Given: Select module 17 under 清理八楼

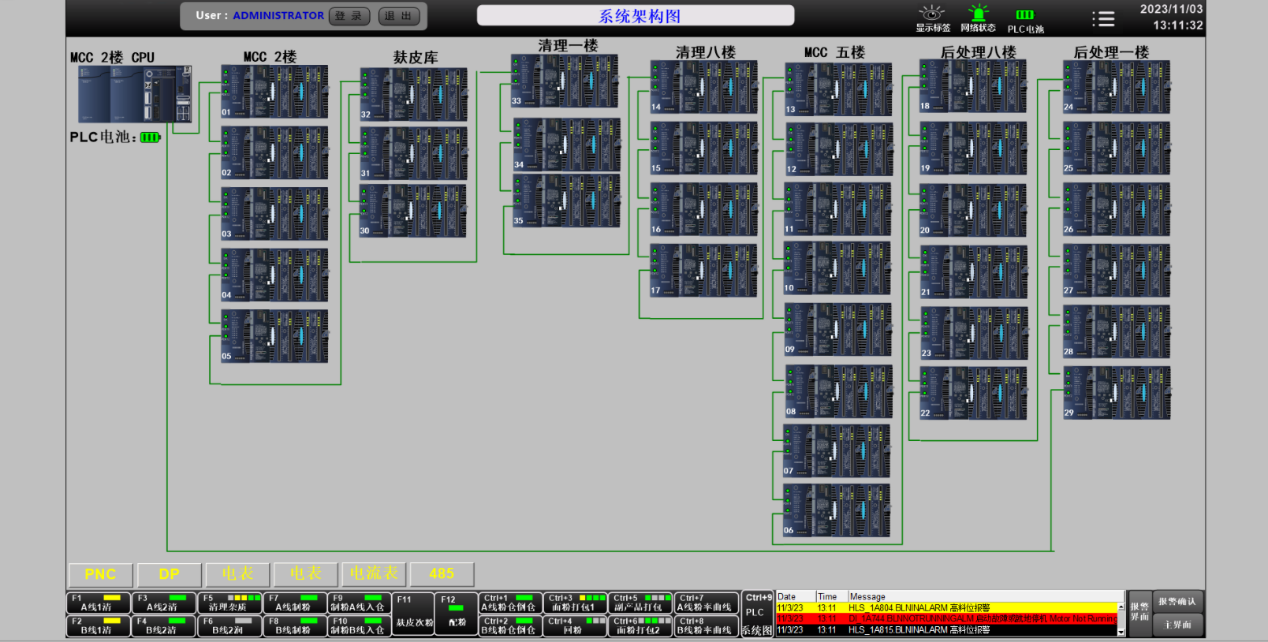Looking at the screenshot, I should coord(703,270).
